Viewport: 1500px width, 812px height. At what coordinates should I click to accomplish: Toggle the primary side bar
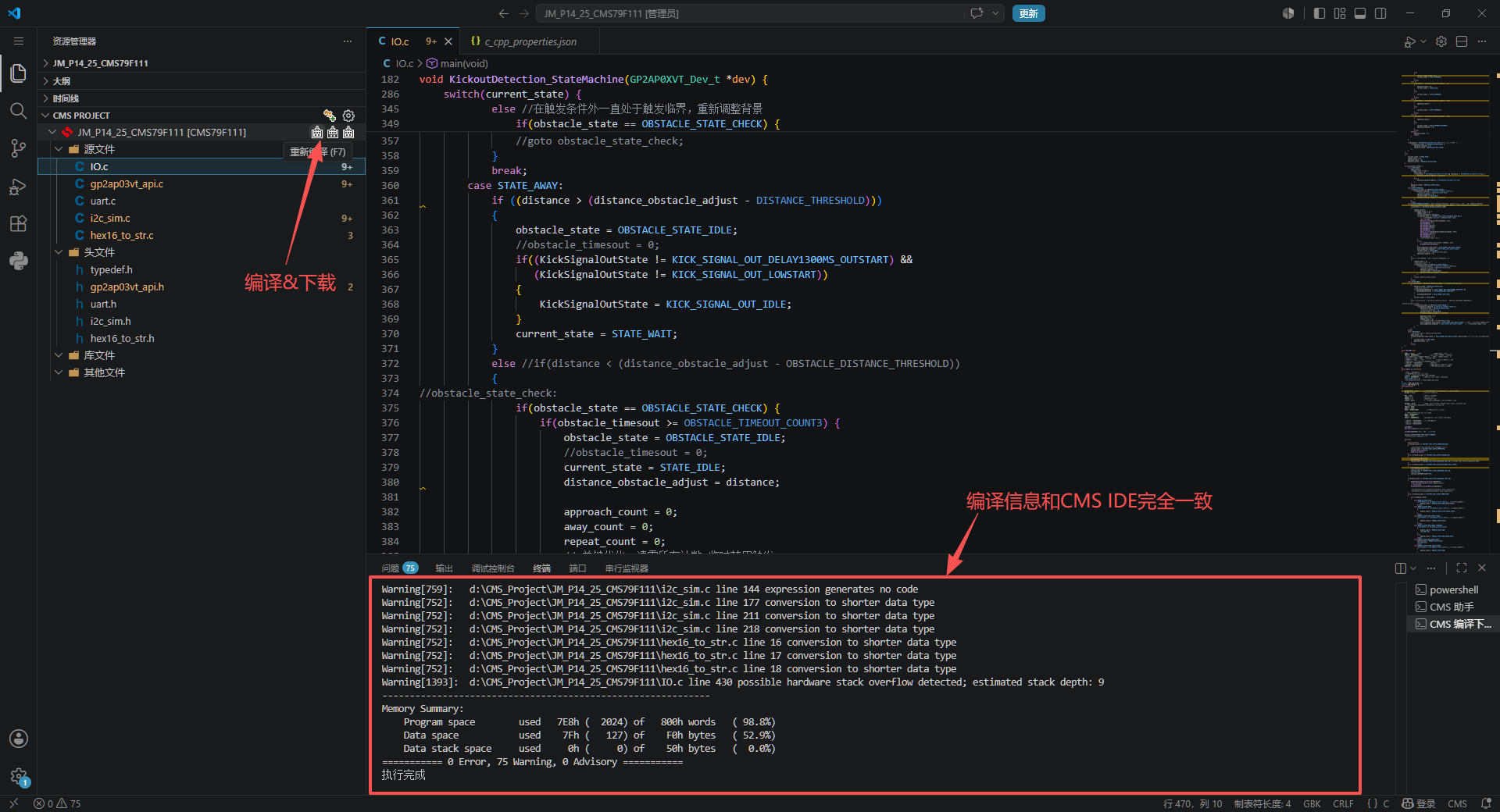pyautogui.click(x=1320, y=13)
